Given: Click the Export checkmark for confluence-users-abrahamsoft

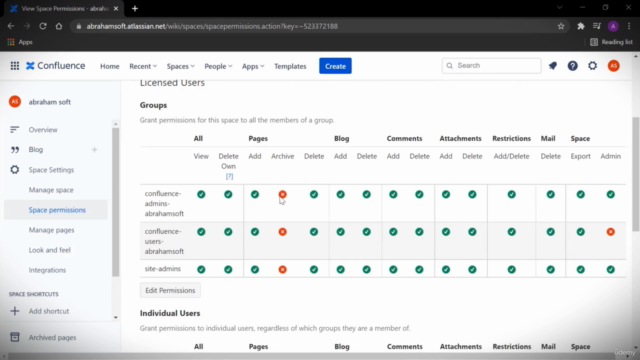Looking at the screenshot, I should 580,232.
